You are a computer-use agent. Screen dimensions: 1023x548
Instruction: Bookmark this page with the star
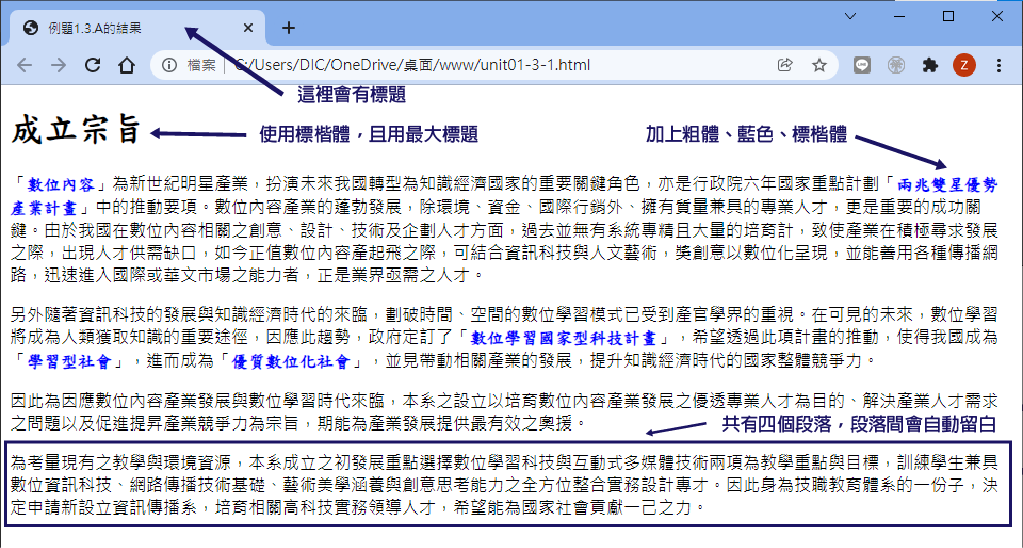pos(819,65)
